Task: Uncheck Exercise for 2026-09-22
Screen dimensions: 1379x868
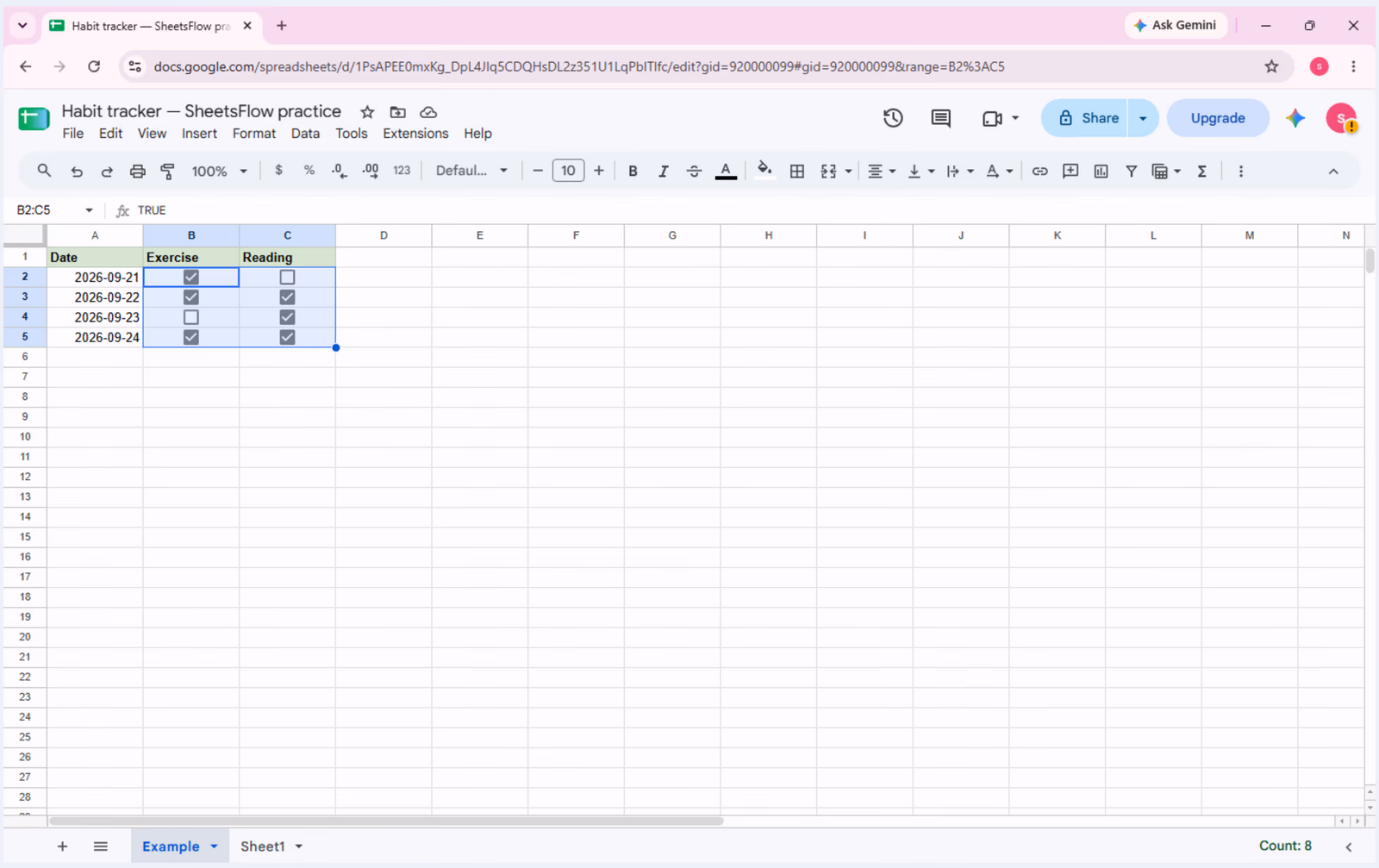Action: point(191,297)
